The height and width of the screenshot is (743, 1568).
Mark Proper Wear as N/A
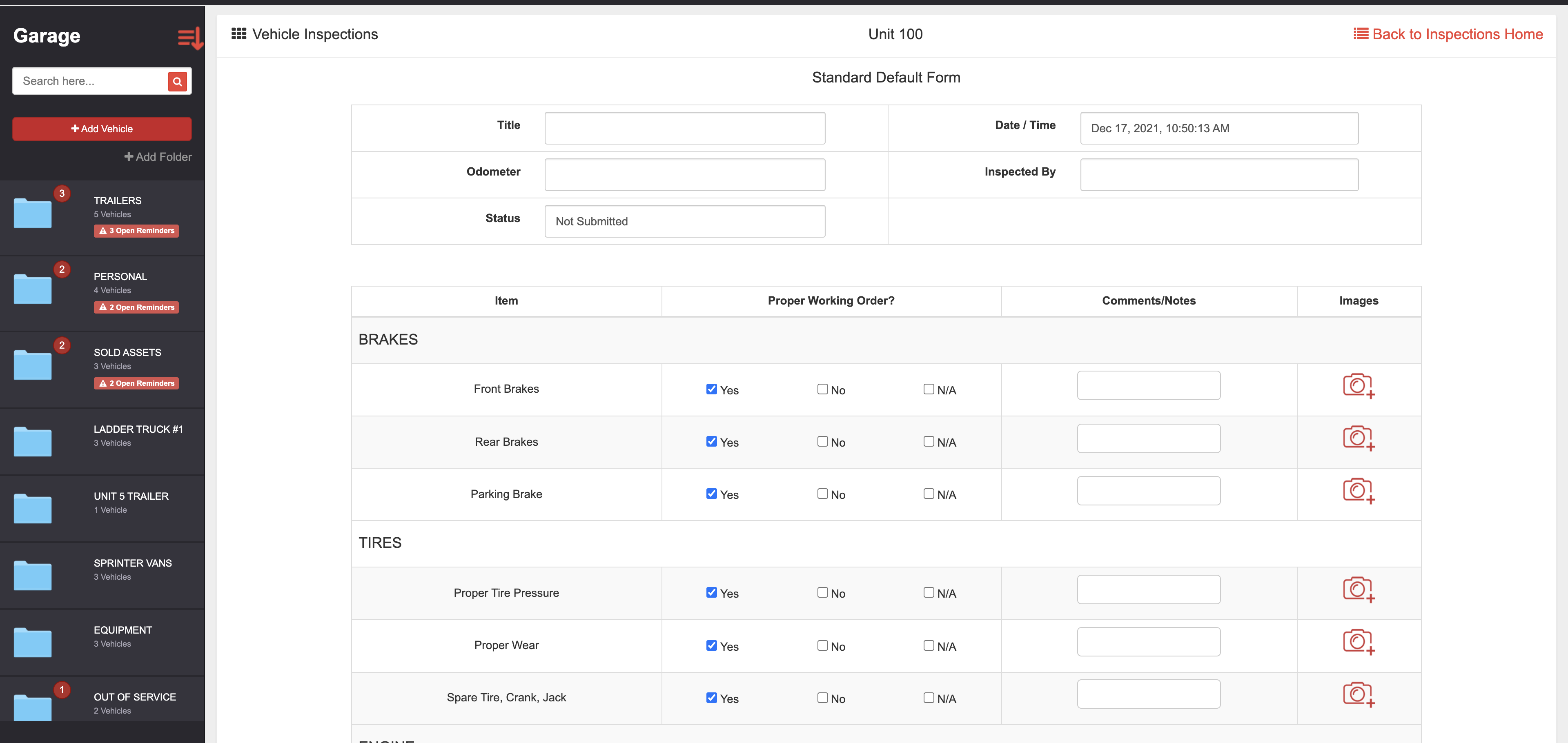pos(929,646)
